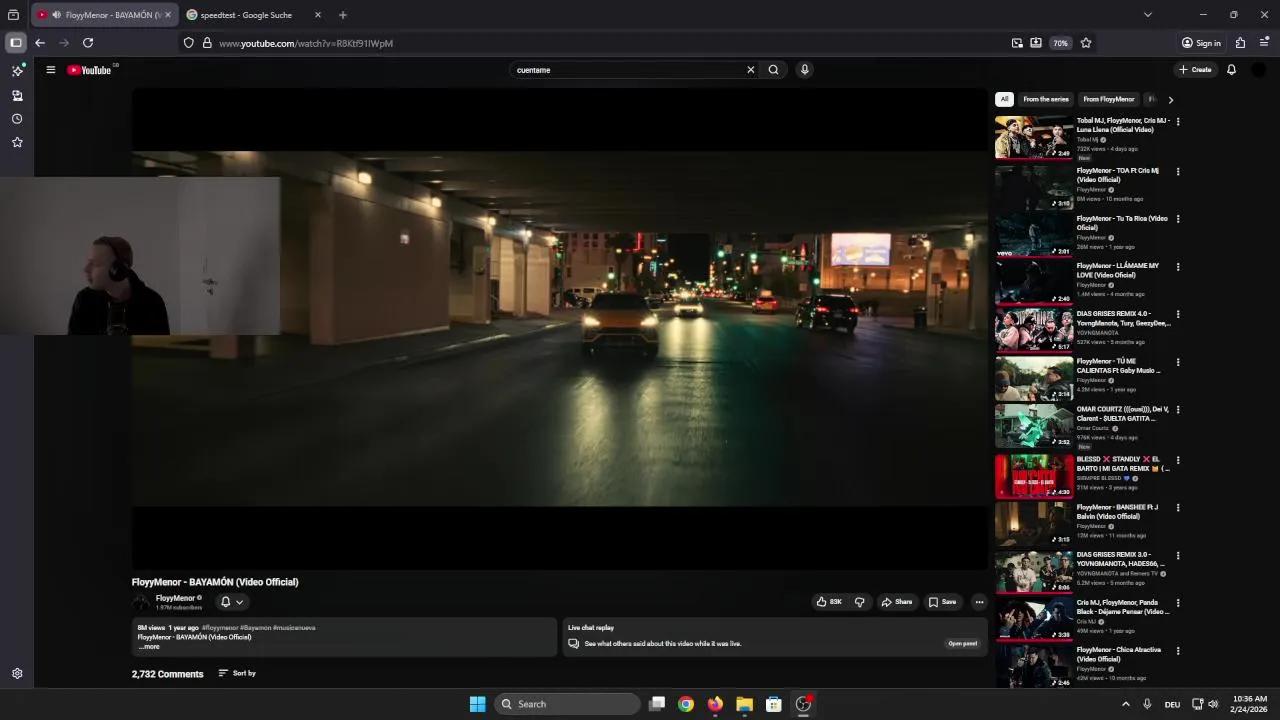List all tabs dropdown arrow
1280x720 pixels.
click(x=1147, y=15)
